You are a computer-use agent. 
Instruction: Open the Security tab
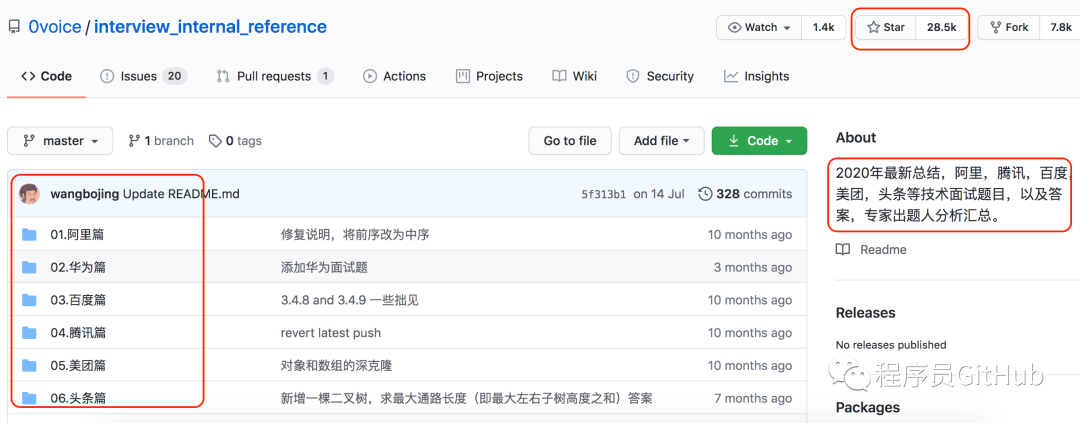click(x=660, y=76)
